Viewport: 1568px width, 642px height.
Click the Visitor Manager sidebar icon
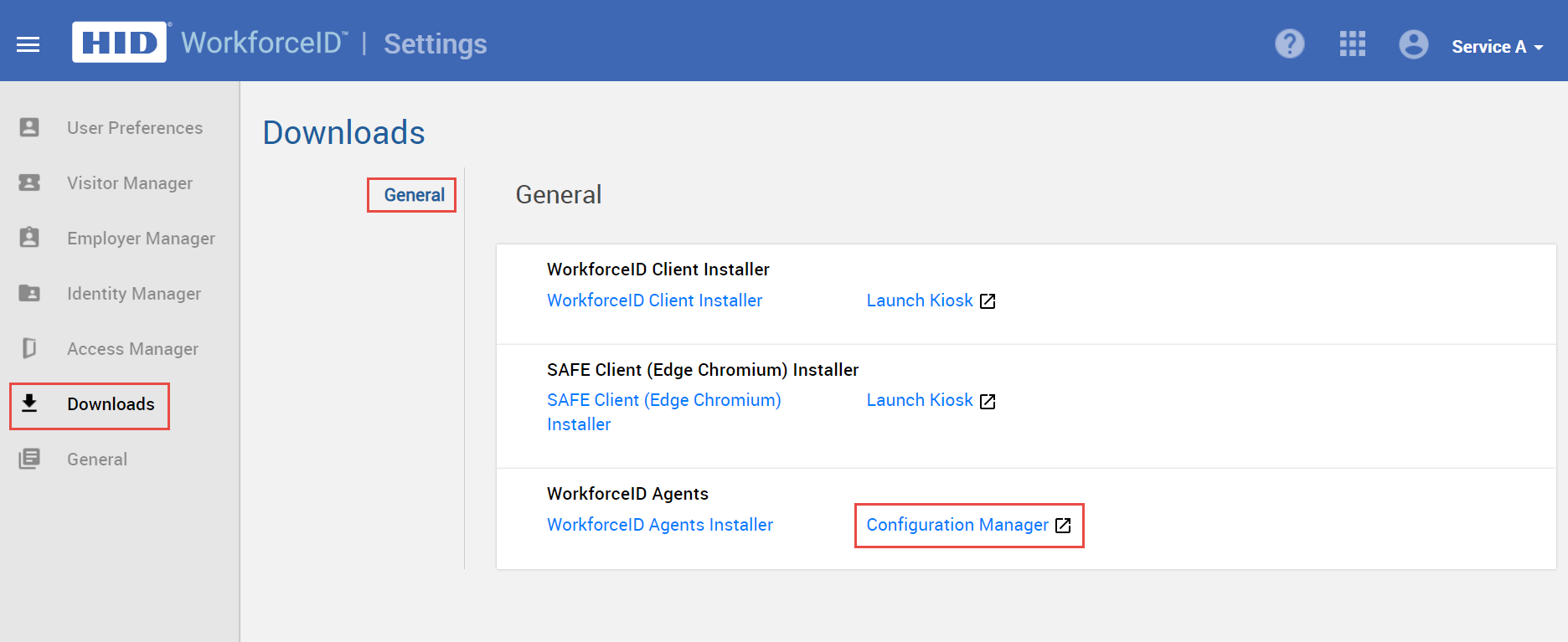click(x=29, y=182)
